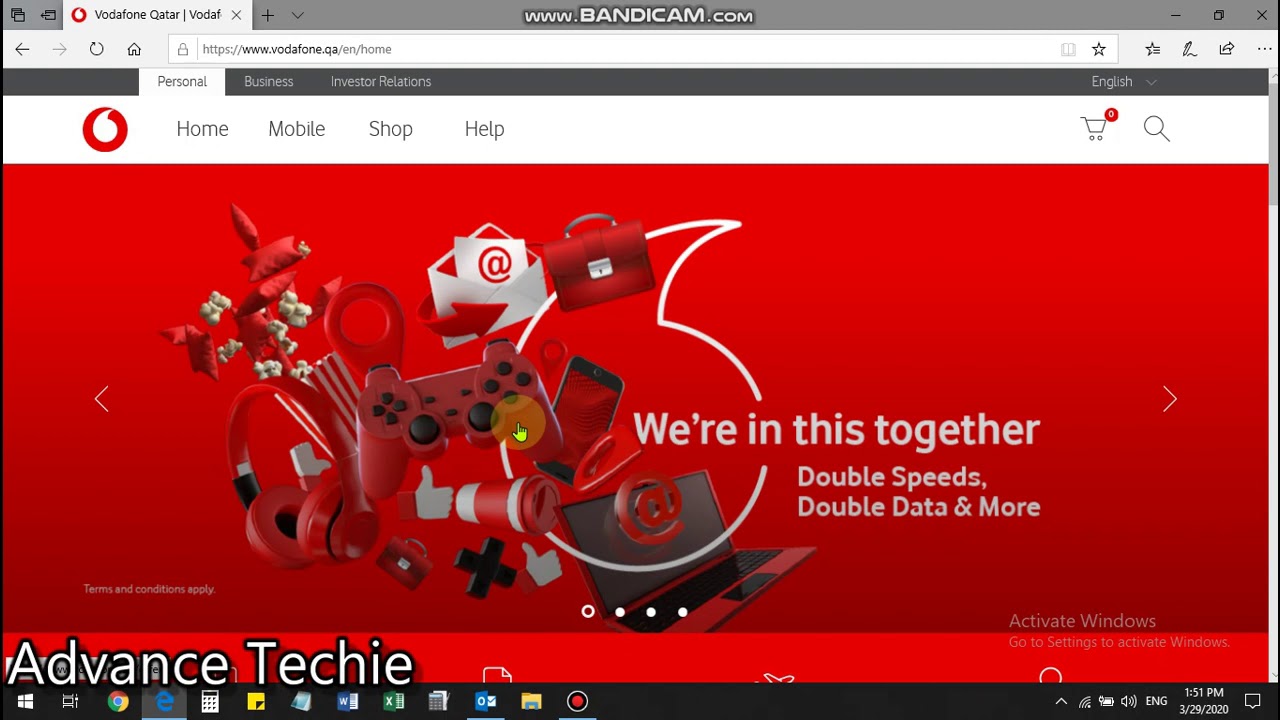The height and width of the screenshot is (720, 1280).
Task: Click the site lock icon
Action: coord(182,49)
